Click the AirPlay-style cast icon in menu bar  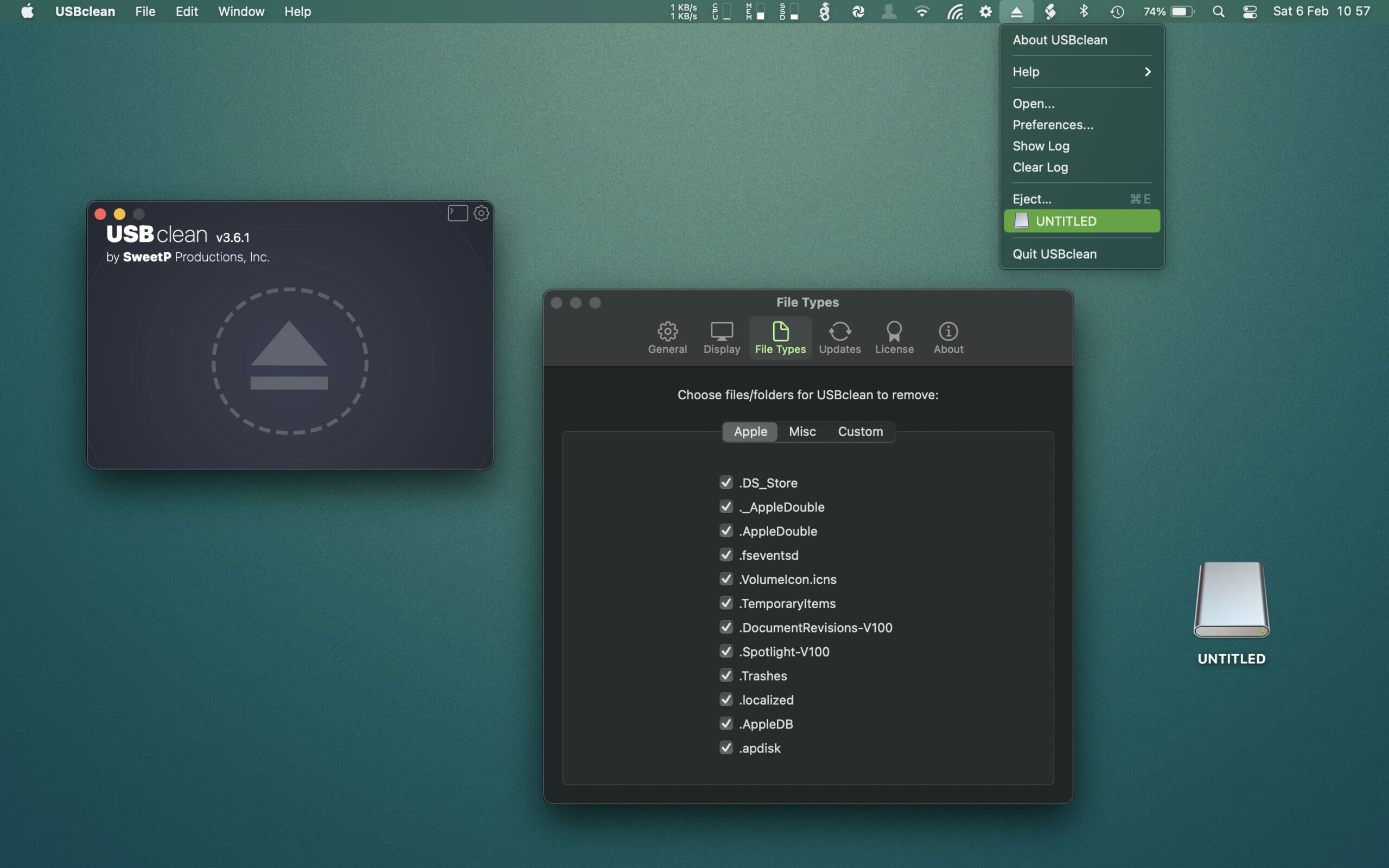[954, 11]
